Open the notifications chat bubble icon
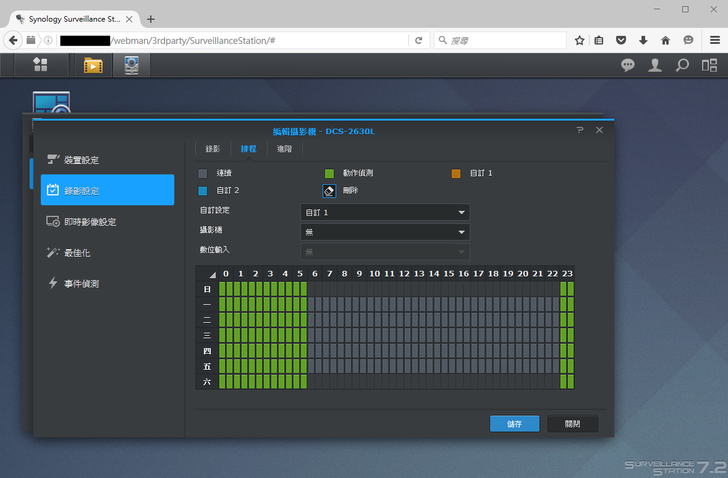Image resolution: width=728 pixels, height=478 pixels. (628, 65)
